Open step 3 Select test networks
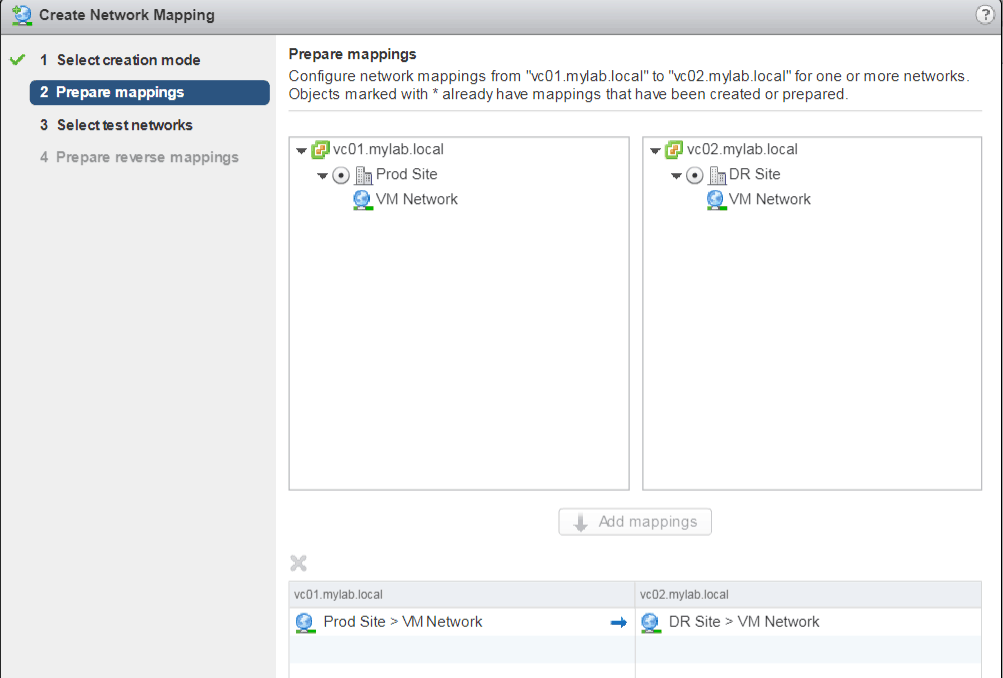Viewport: 1003px width, 678px height. 124,125
